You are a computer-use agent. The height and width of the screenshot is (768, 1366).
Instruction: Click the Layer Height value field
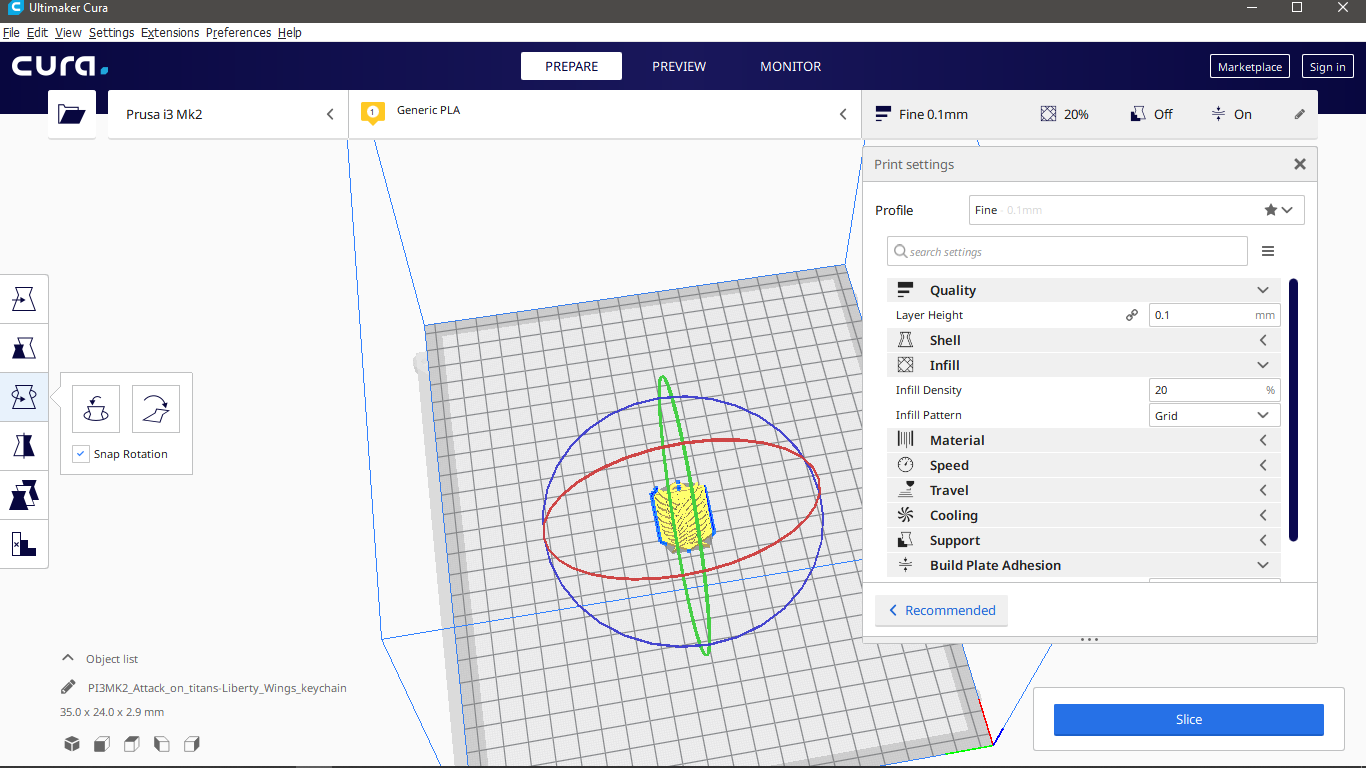[x=1214, y=315]
